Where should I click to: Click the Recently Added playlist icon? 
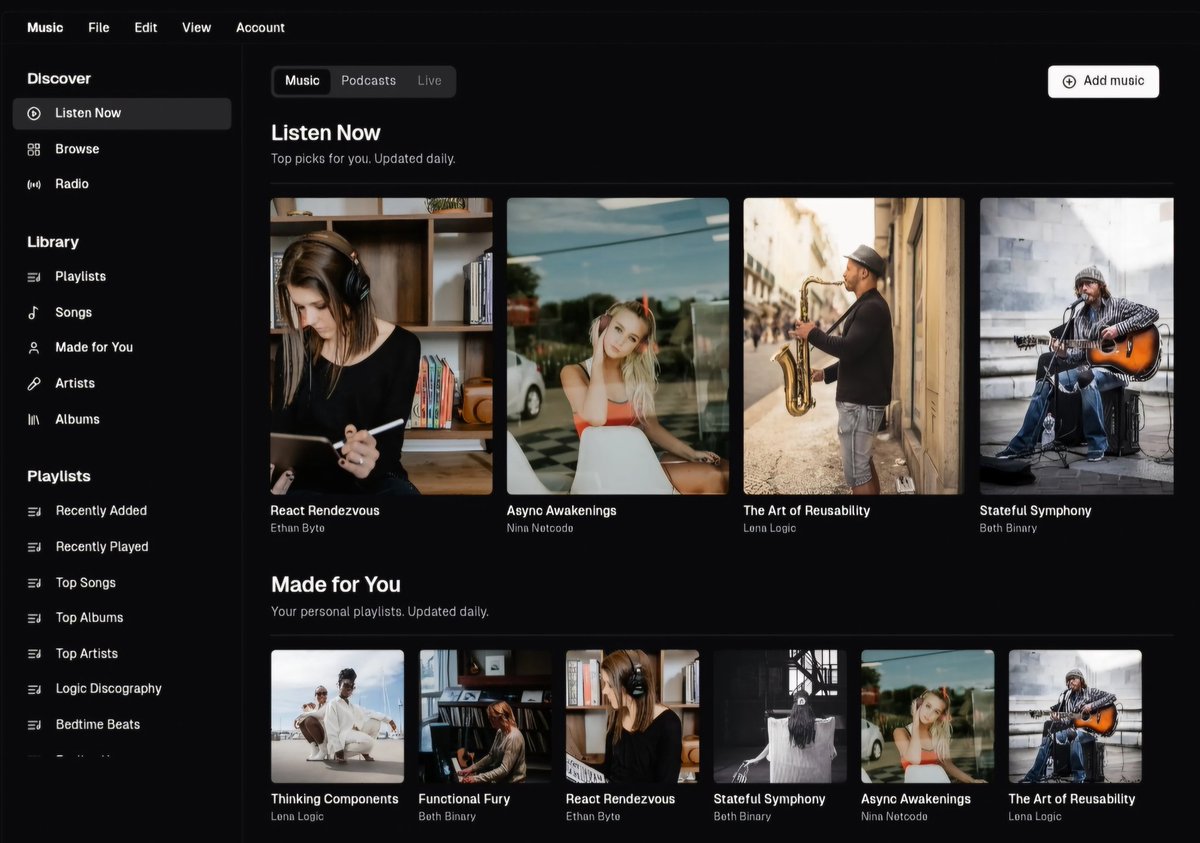34,511
